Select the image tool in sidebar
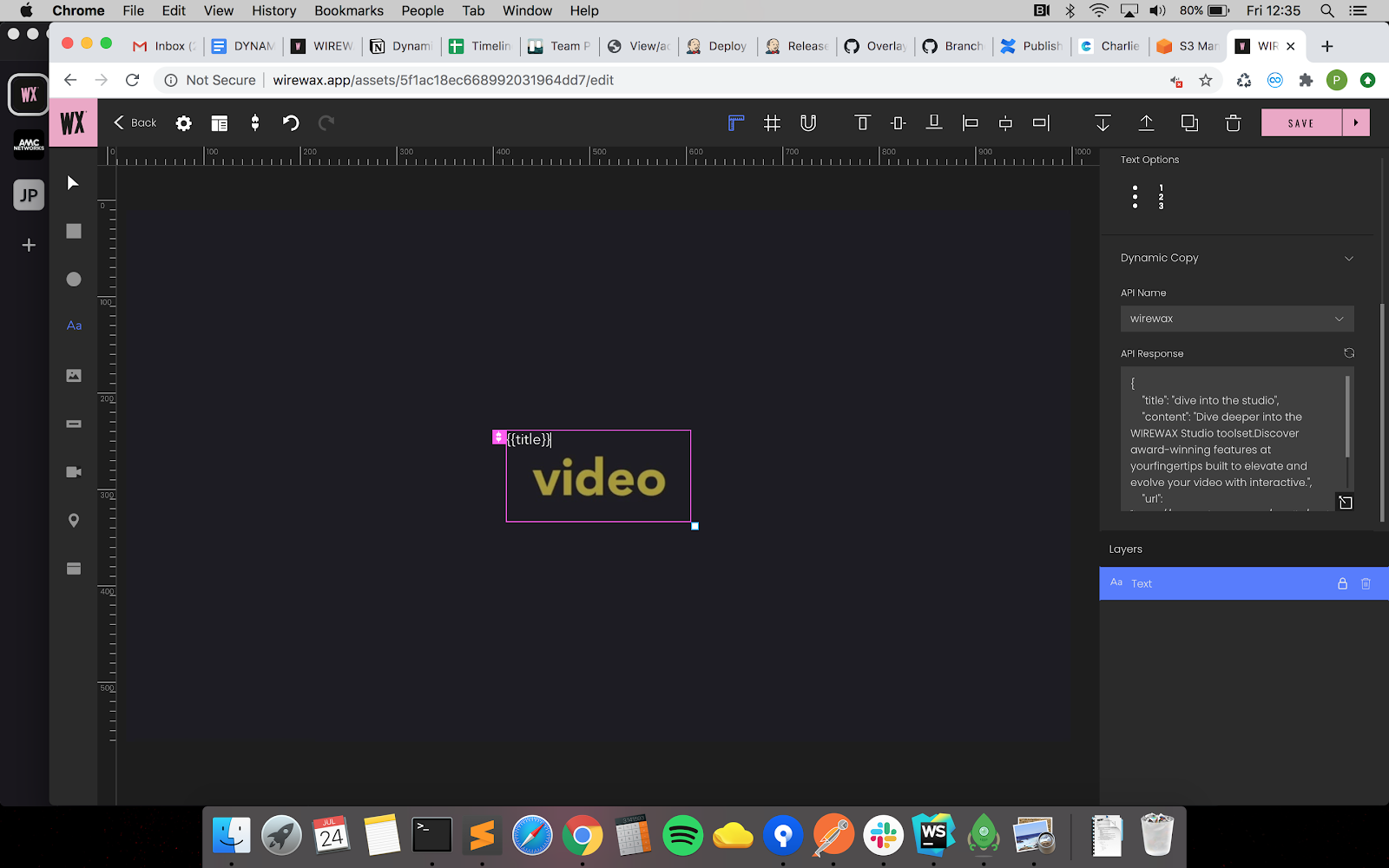This screenshot has width=1389, height=868. tap(74, 375)
